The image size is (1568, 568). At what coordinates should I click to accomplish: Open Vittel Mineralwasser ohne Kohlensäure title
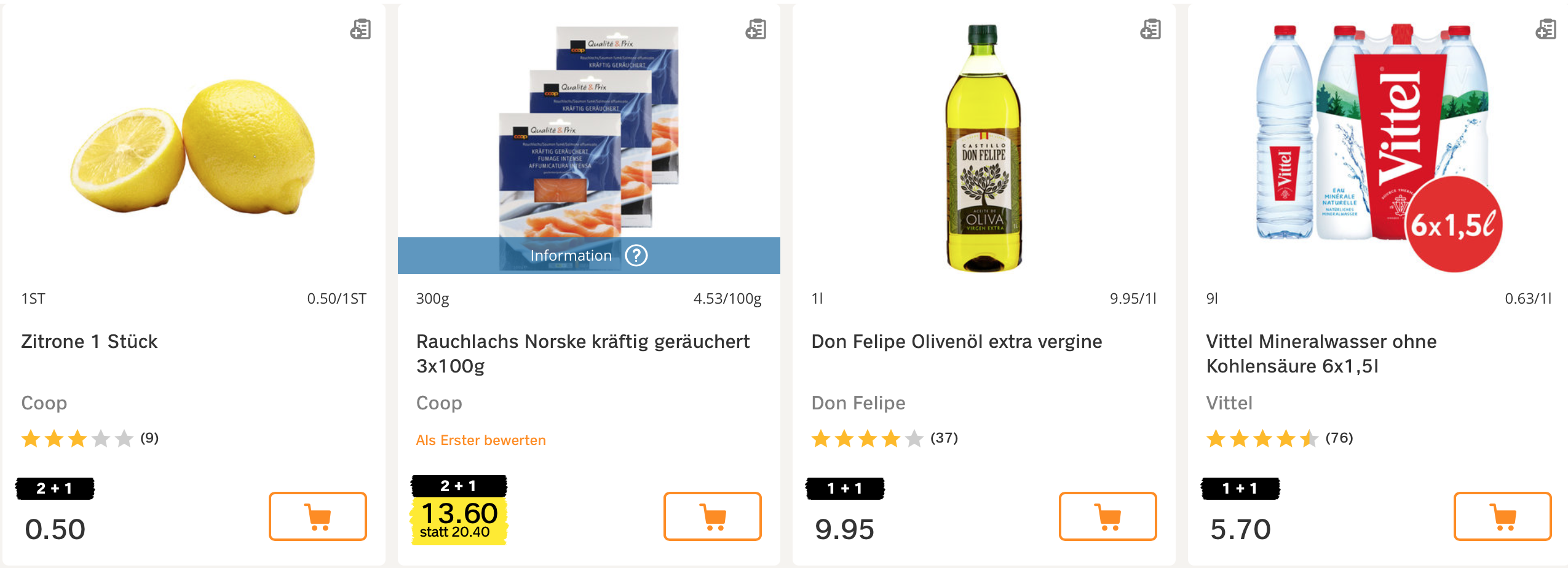tap(1321, 353)
